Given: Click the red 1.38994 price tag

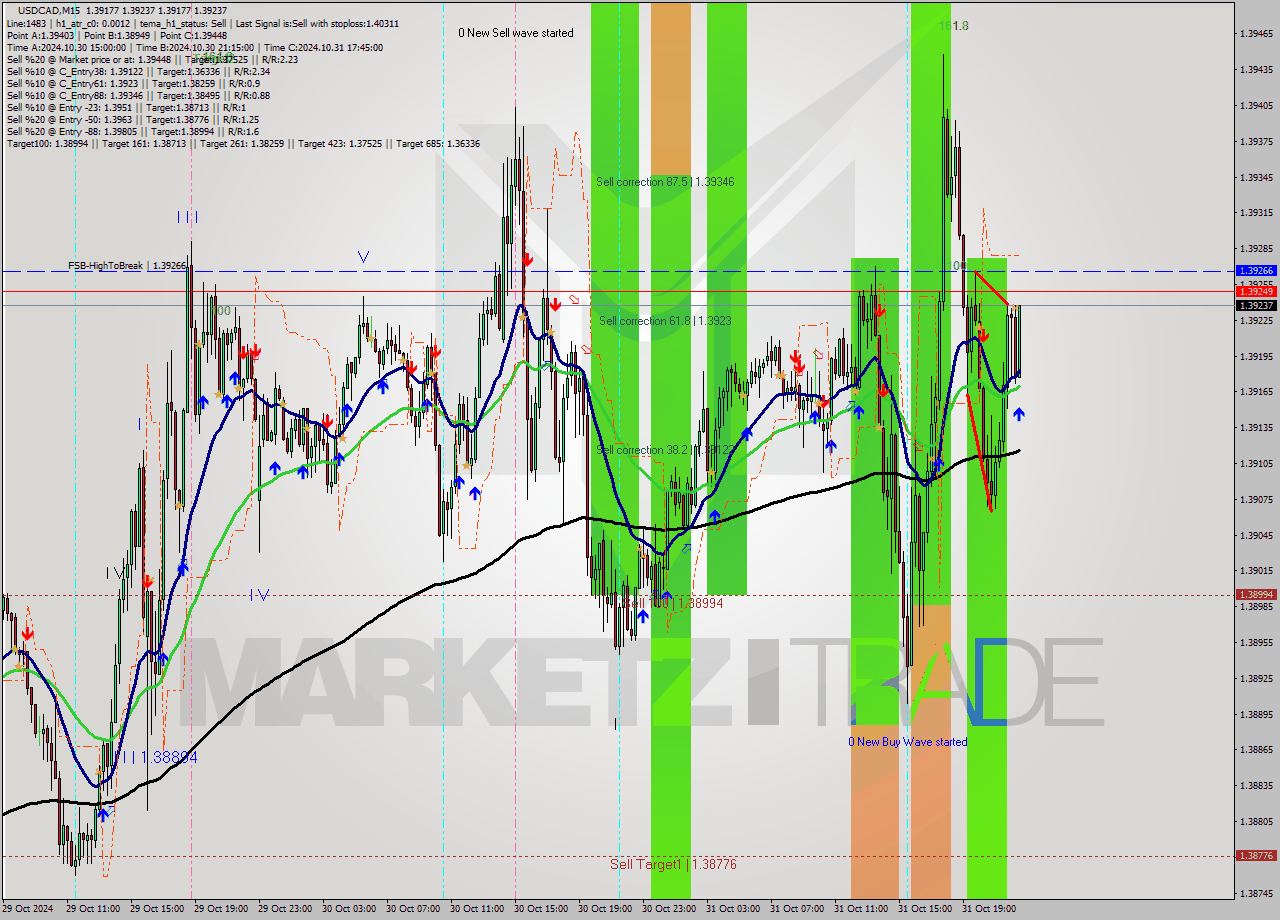Looking at the screenshot, I should (1256, 594).
